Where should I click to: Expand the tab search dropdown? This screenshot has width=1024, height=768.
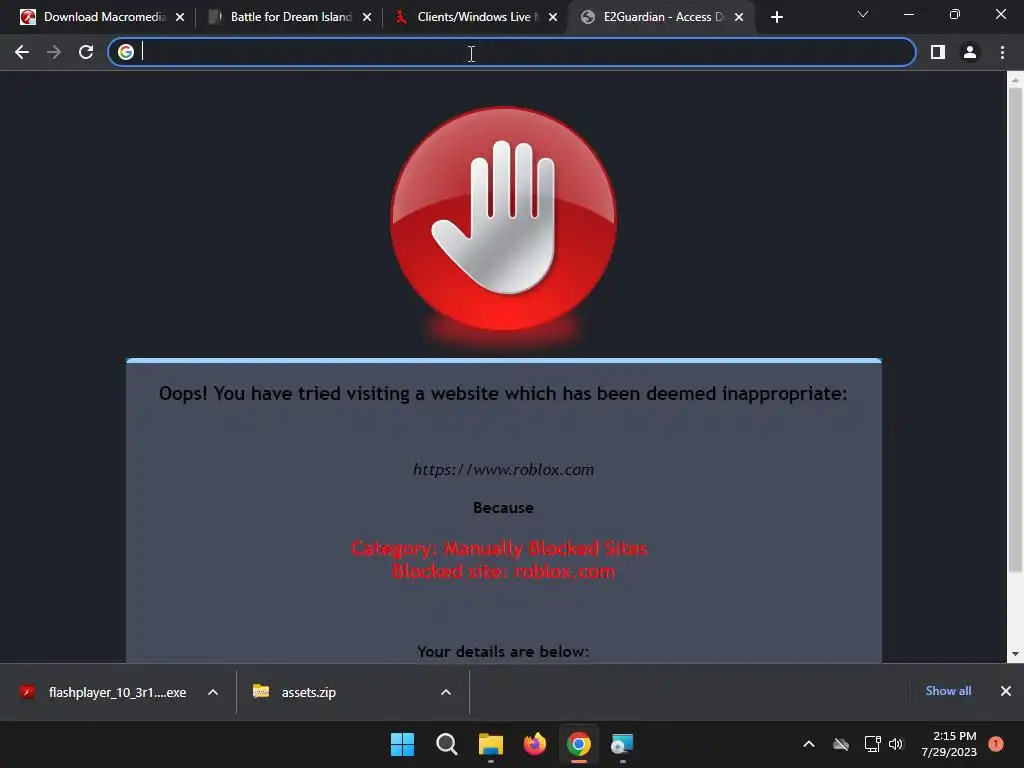pyautogui.click(x=863, y=14)
